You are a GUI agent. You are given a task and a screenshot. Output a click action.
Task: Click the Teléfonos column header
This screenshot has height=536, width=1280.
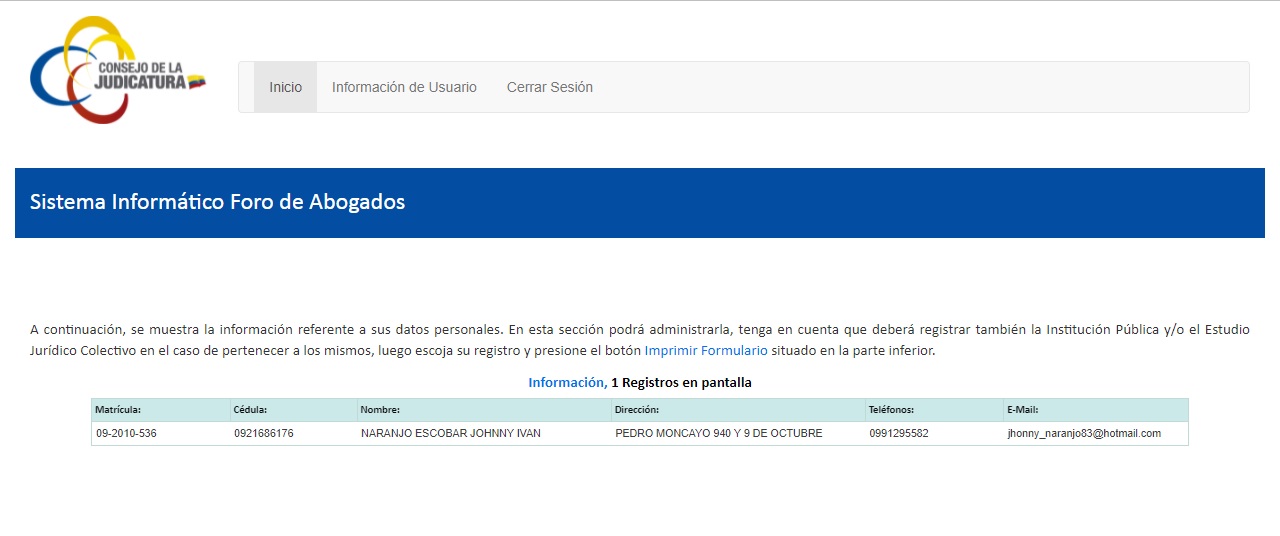(934, 410)
